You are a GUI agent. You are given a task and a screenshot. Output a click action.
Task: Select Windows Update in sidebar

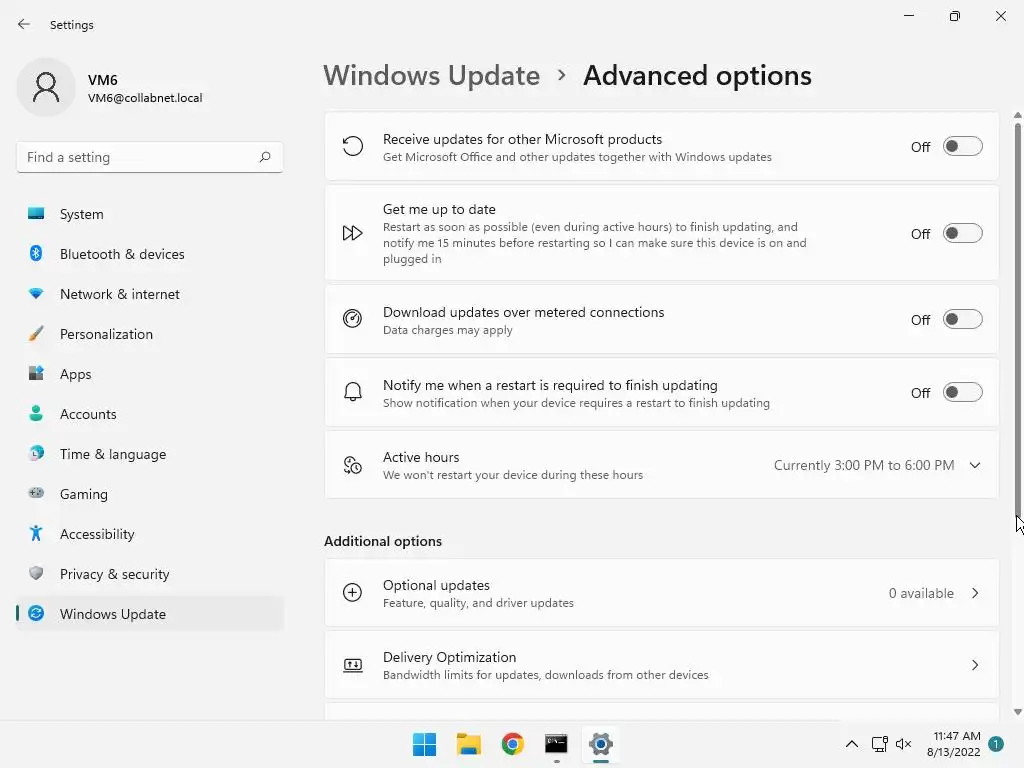pos(150,613)
